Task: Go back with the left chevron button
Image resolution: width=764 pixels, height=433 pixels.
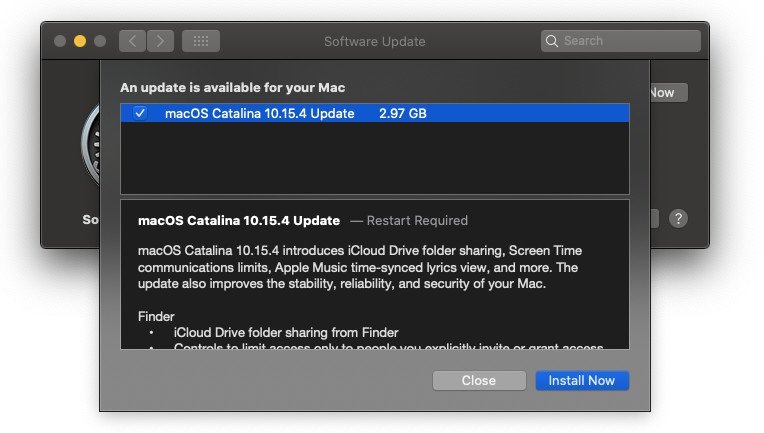Action: [133, 41]
